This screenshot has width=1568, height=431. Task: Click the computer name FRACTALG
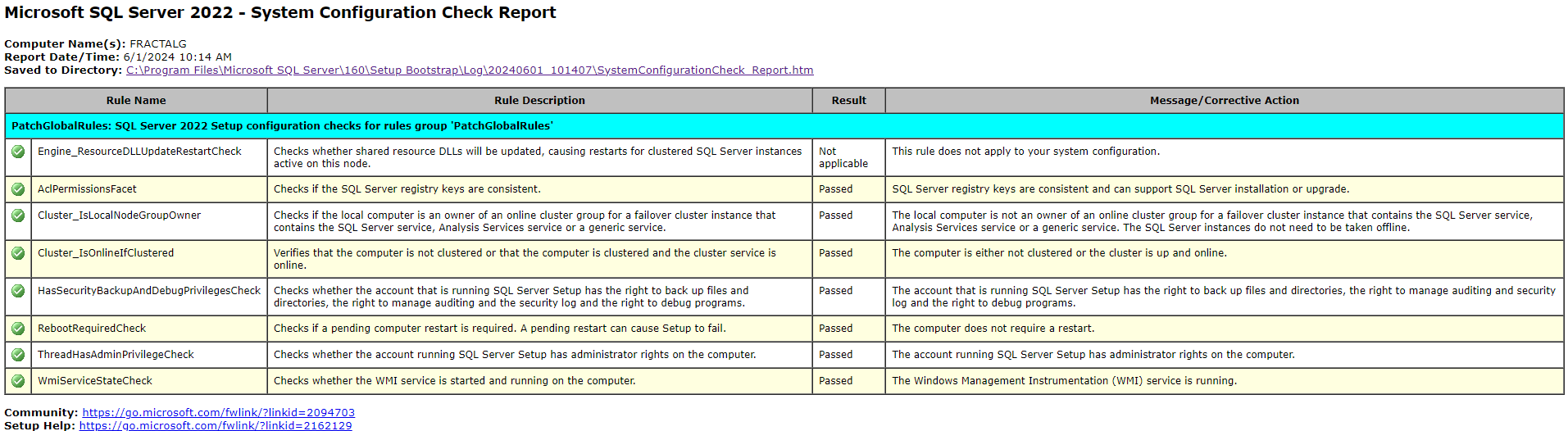point(158,44)
